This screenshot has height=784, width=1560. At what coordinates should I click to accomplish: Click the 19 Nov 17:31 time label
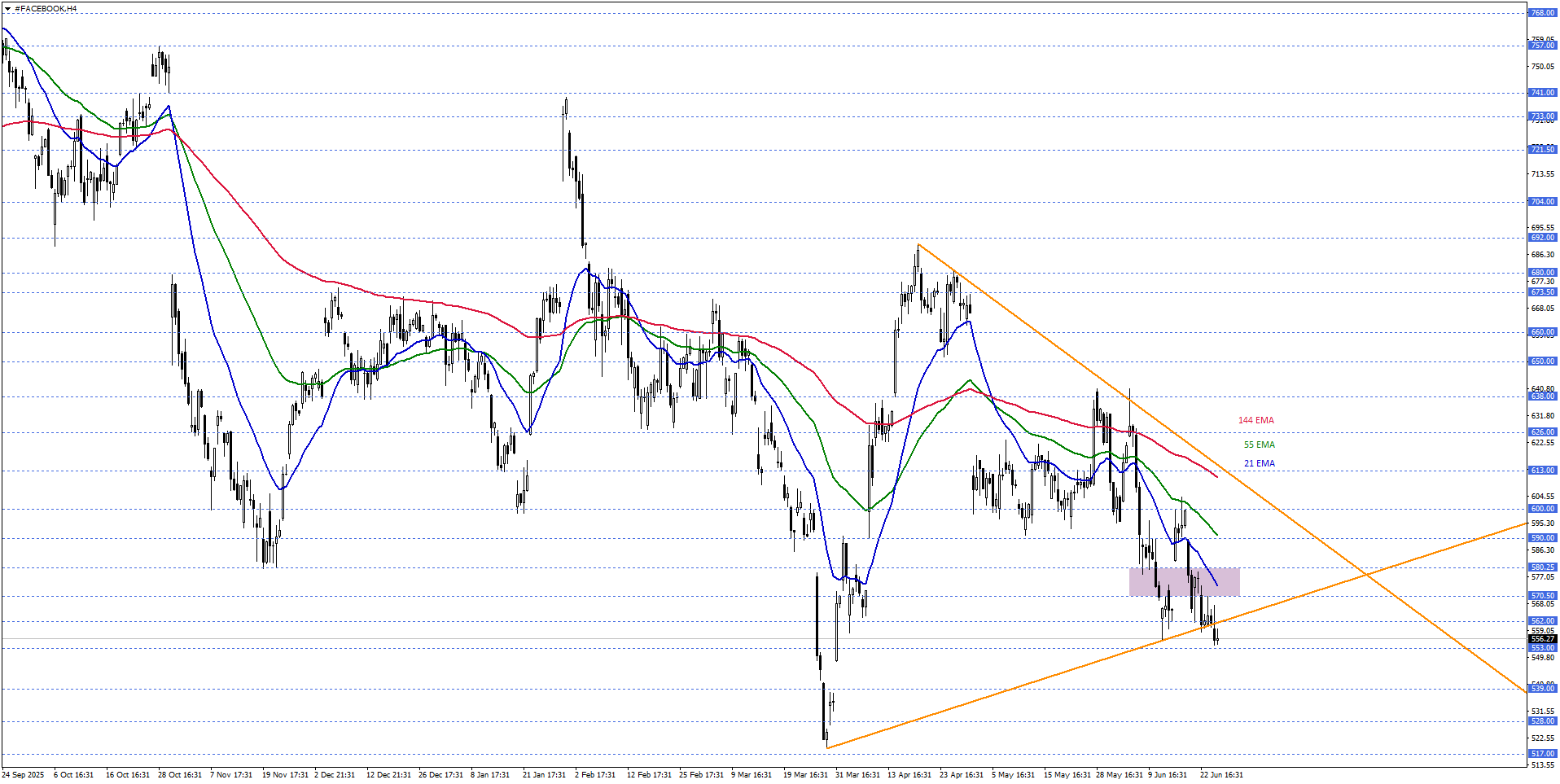[x=285, y=775]
